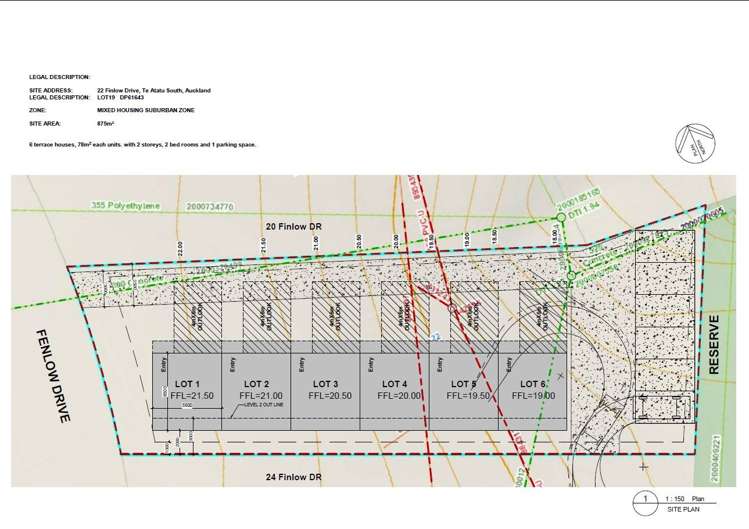Select the LOT 3 building label
749x529 pixels.
coord(325,384)
